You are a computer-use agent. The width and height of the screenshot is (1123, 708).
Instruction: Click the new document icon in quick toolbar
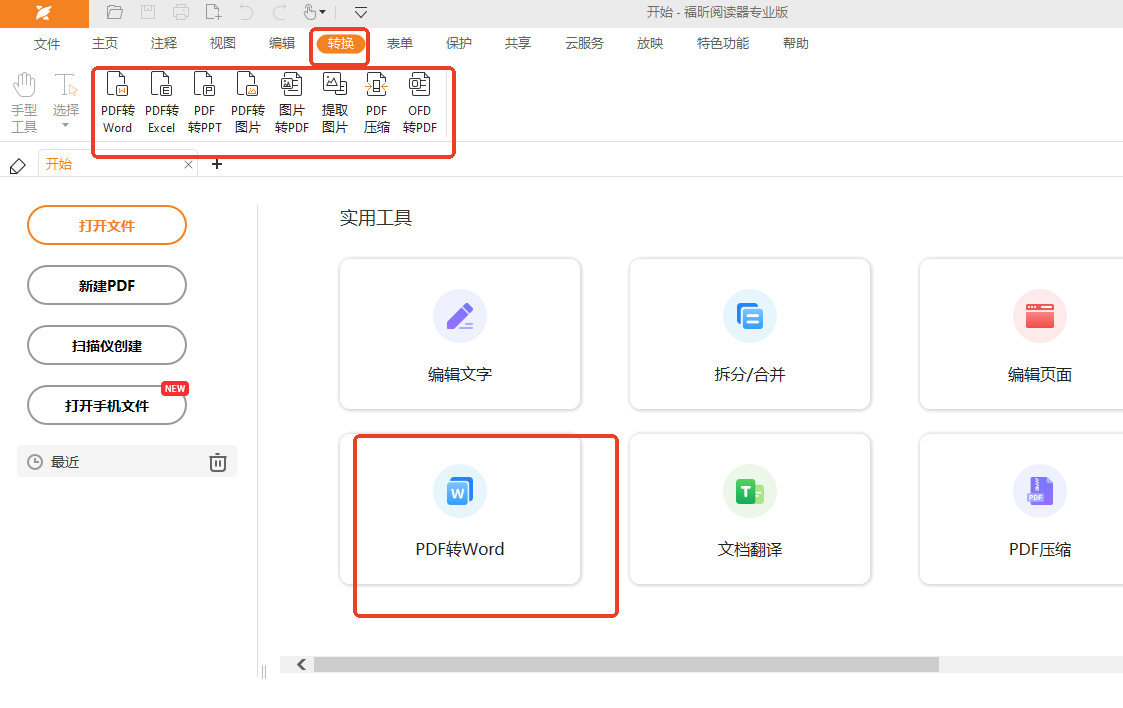(213, 12)
